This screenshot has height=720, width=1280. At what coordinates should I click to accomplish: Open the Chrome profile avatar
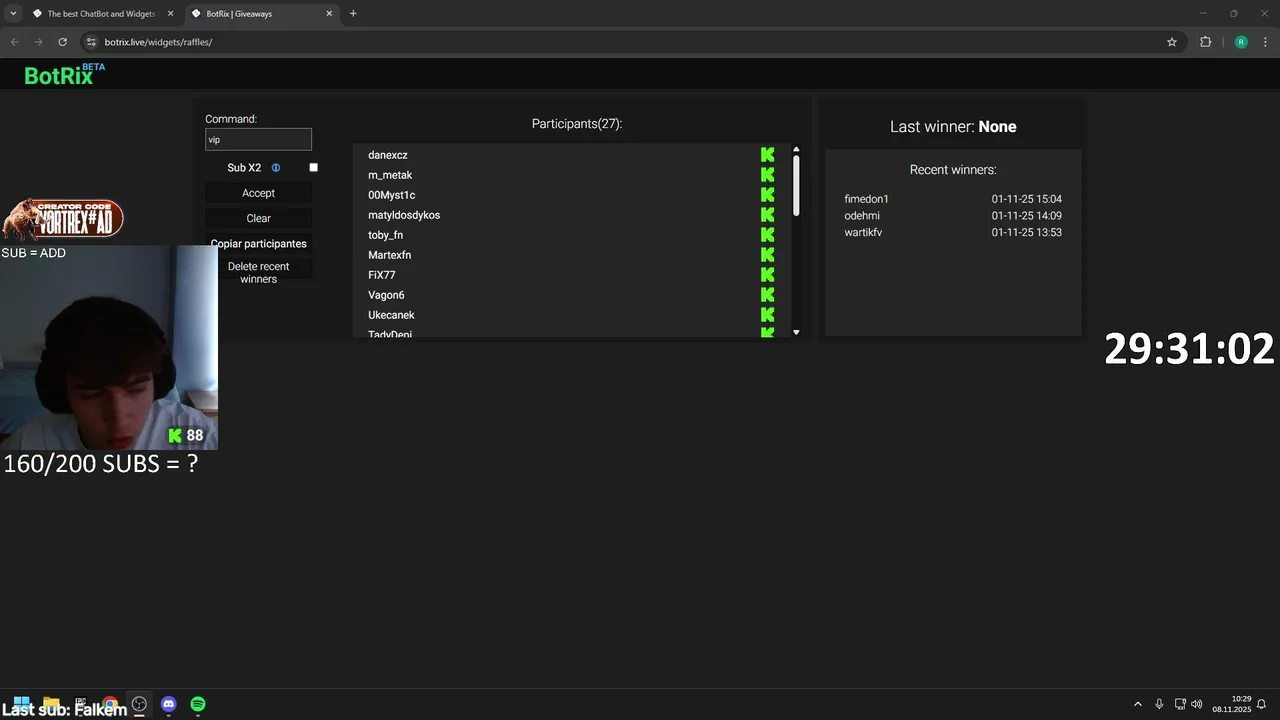click(x=1241, y=42)
